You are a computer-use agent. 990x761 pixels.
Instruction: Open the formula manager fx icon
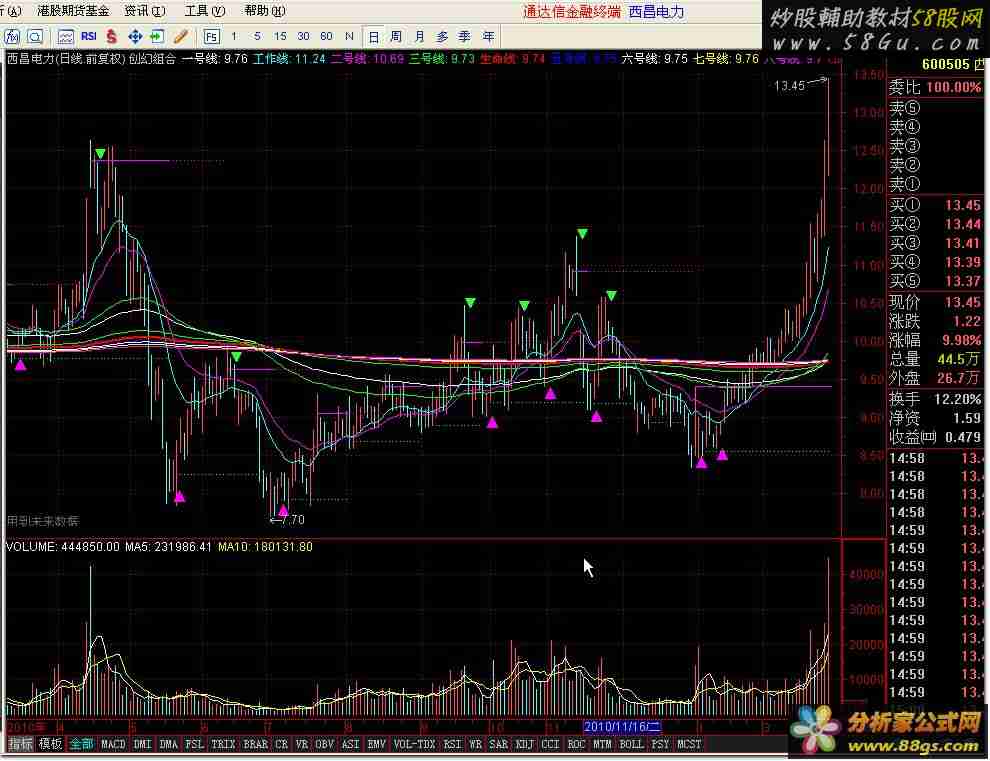tap(13, 36)
